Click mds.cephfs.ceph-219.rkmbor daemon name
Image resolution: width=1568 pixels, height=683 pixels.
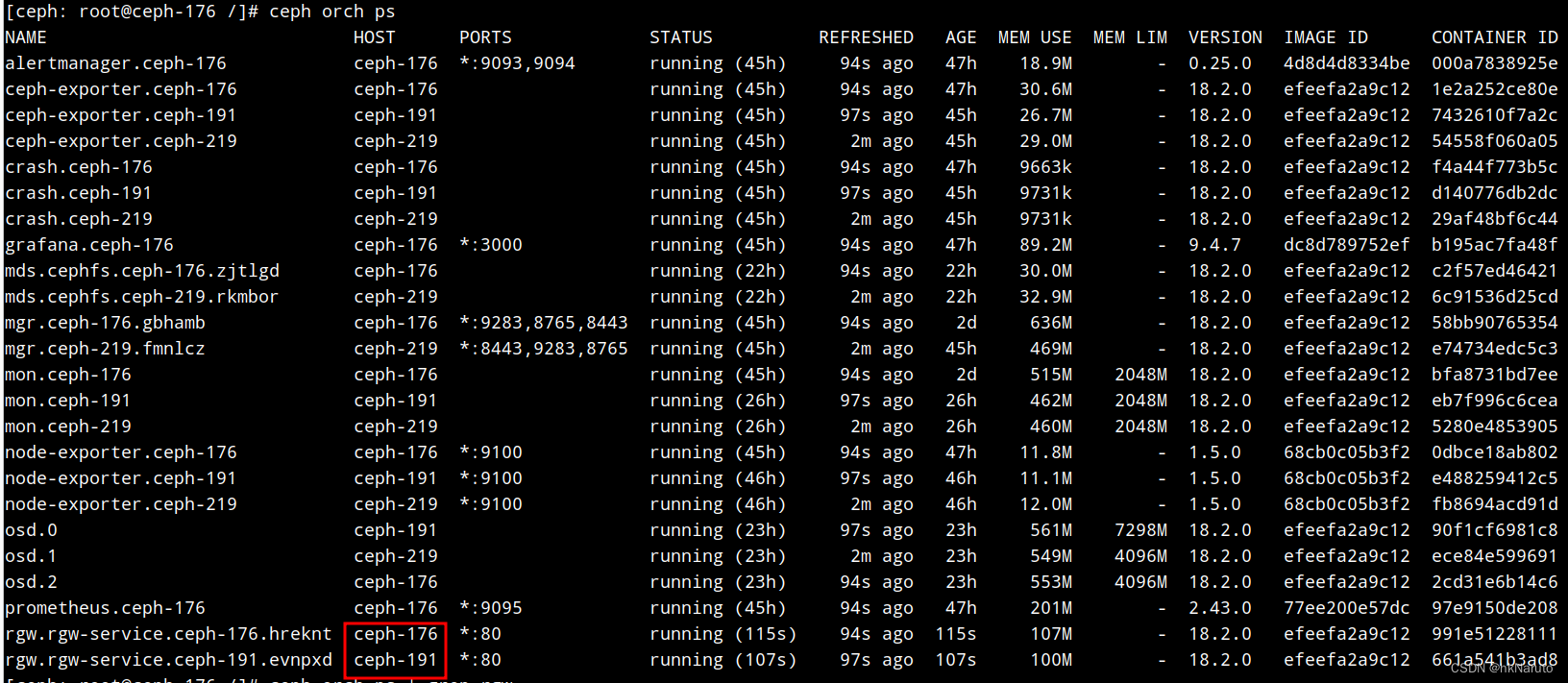click(142, 297)
